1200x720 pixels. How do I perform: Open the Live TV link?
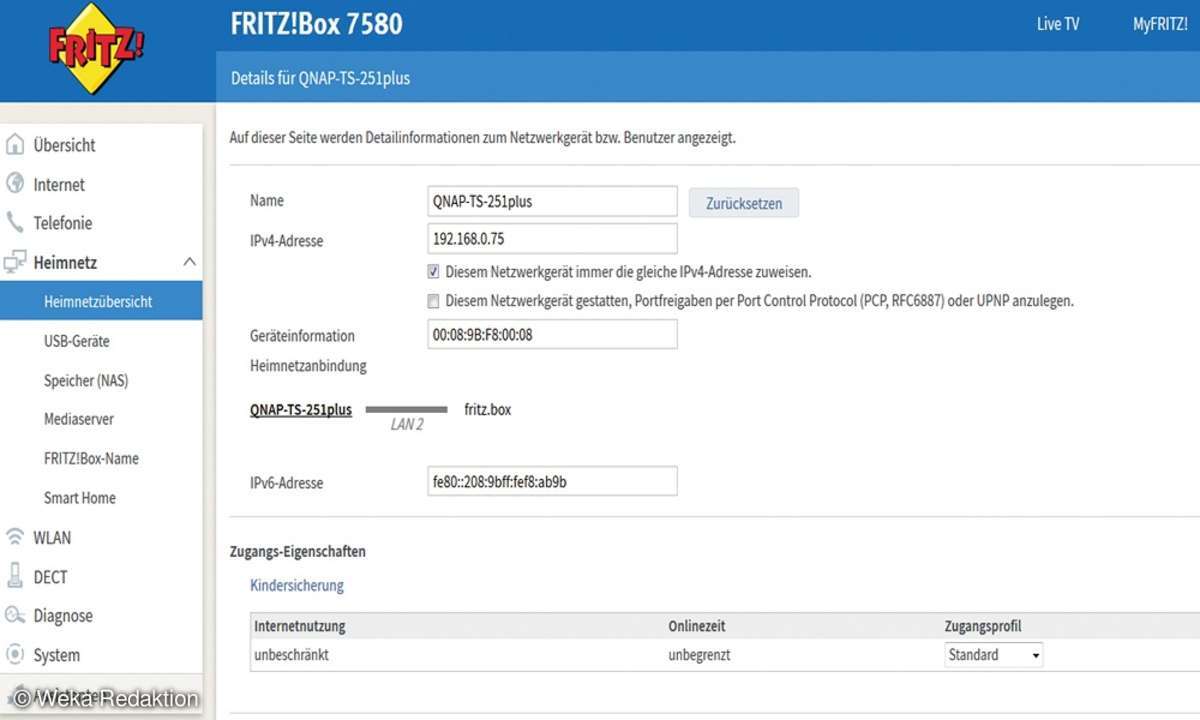pyautogui.click(x=1058, y=24)
